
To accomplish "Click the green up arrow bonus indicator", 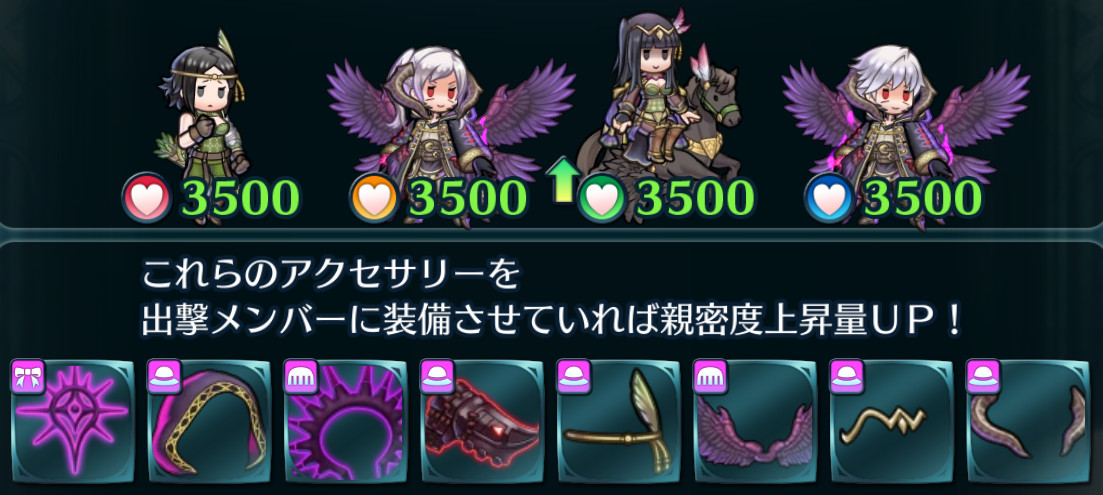I will pyautogui.click(x=561, y=179).
